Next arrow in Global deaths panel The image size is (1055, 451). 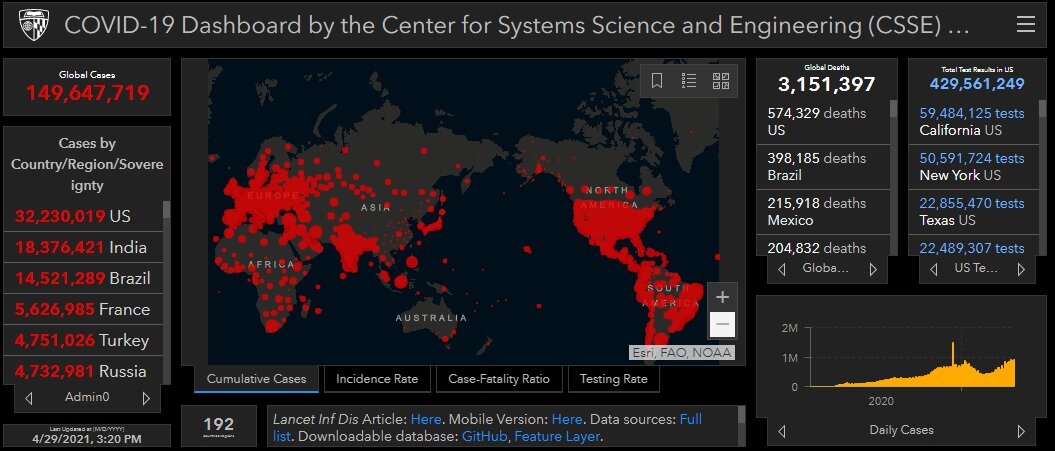coord(873,269)
